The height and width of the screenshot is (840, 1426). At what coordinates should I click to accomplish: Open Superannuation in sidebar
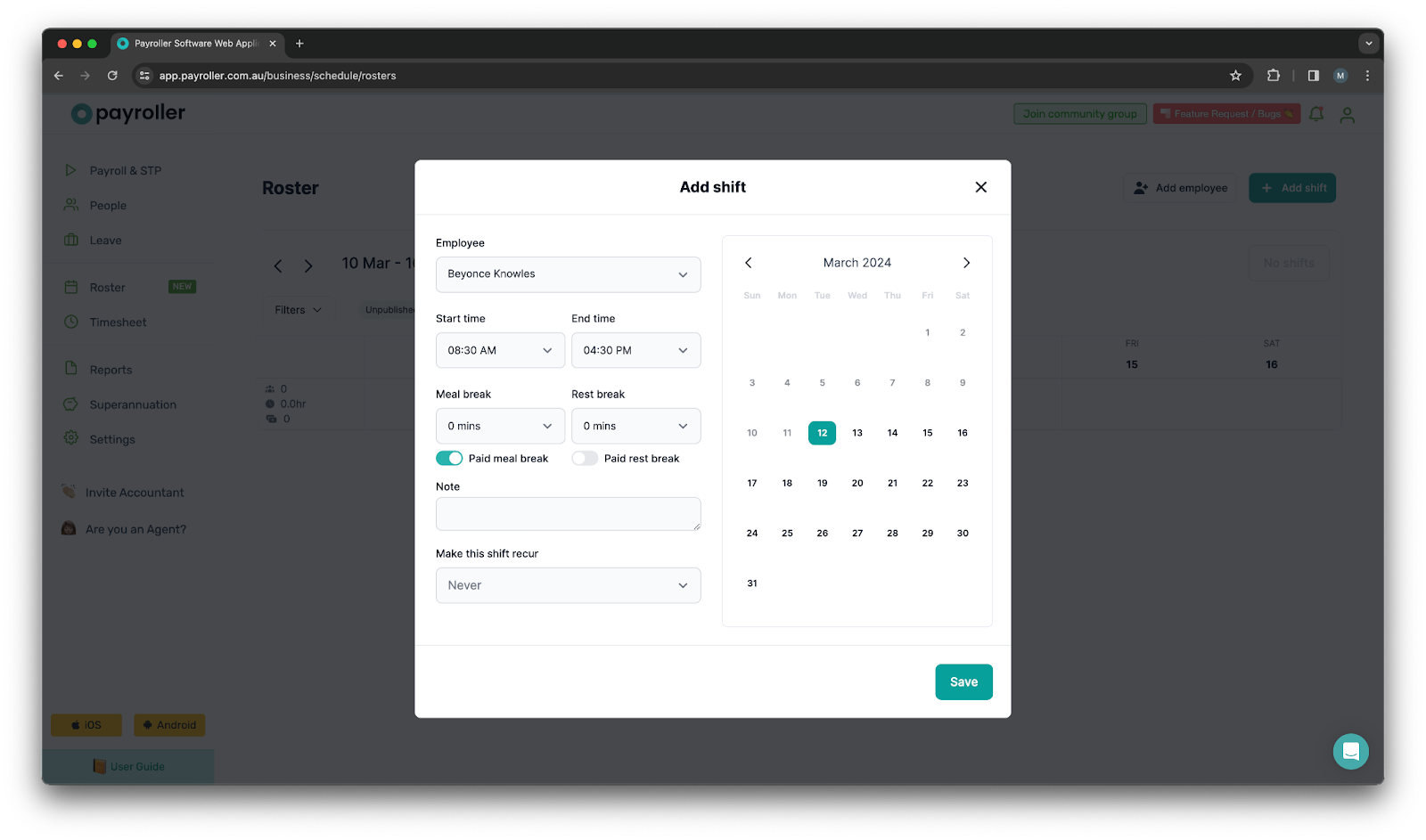[x=133, y=404]
